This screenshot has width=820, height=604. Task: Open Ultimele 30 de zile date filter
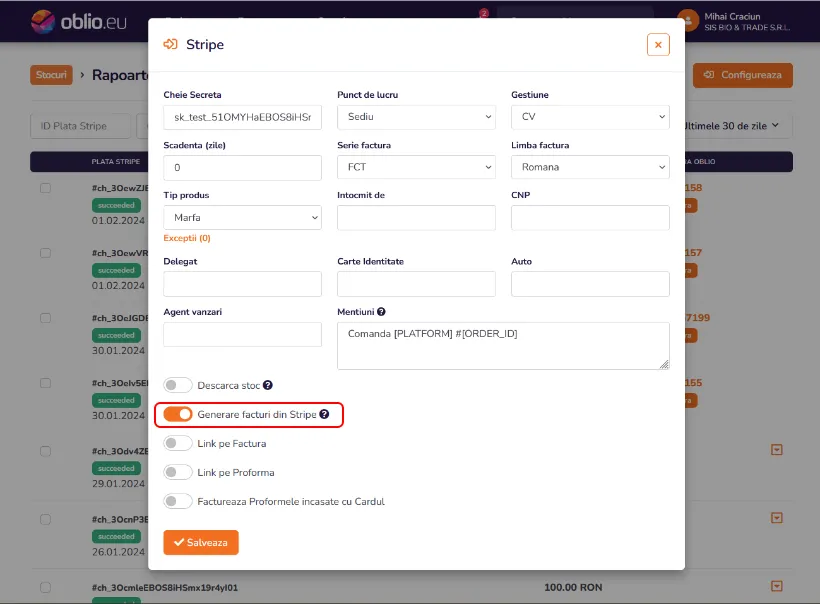pos(732,126)
